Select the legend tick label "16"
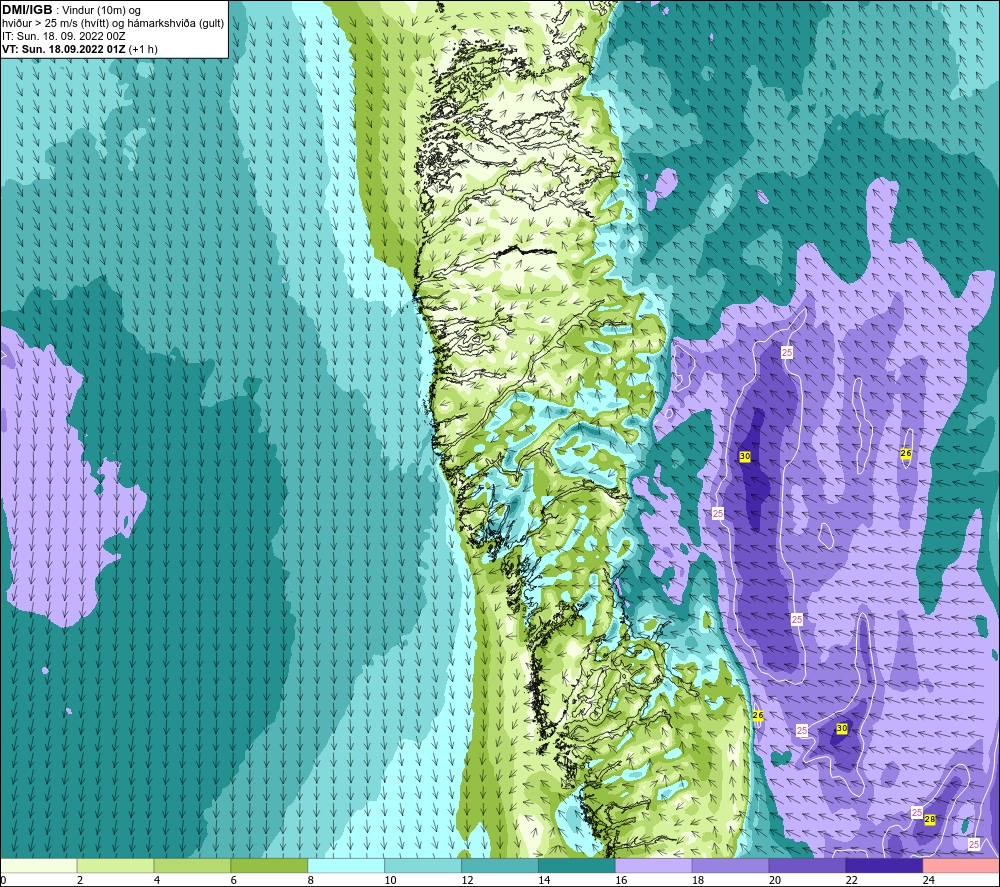Screen dimensions: 1000x887 [x=621, y=880]
